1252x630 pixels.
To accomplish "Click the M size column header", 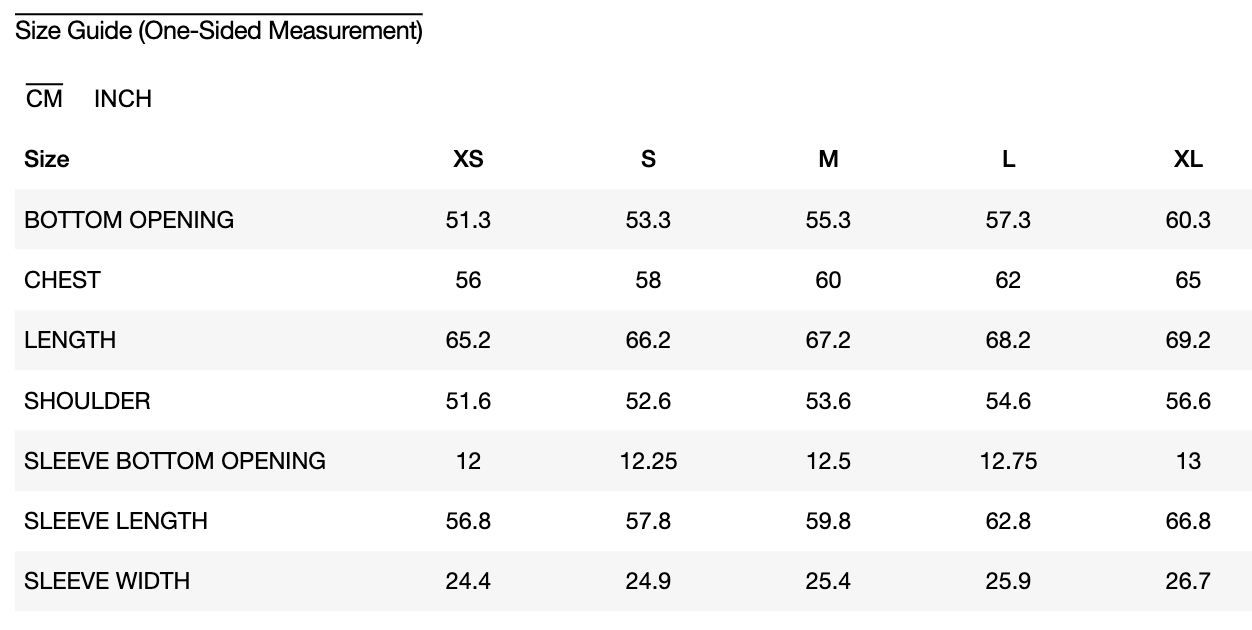I will pyautogui.click(x=828, y=159).
